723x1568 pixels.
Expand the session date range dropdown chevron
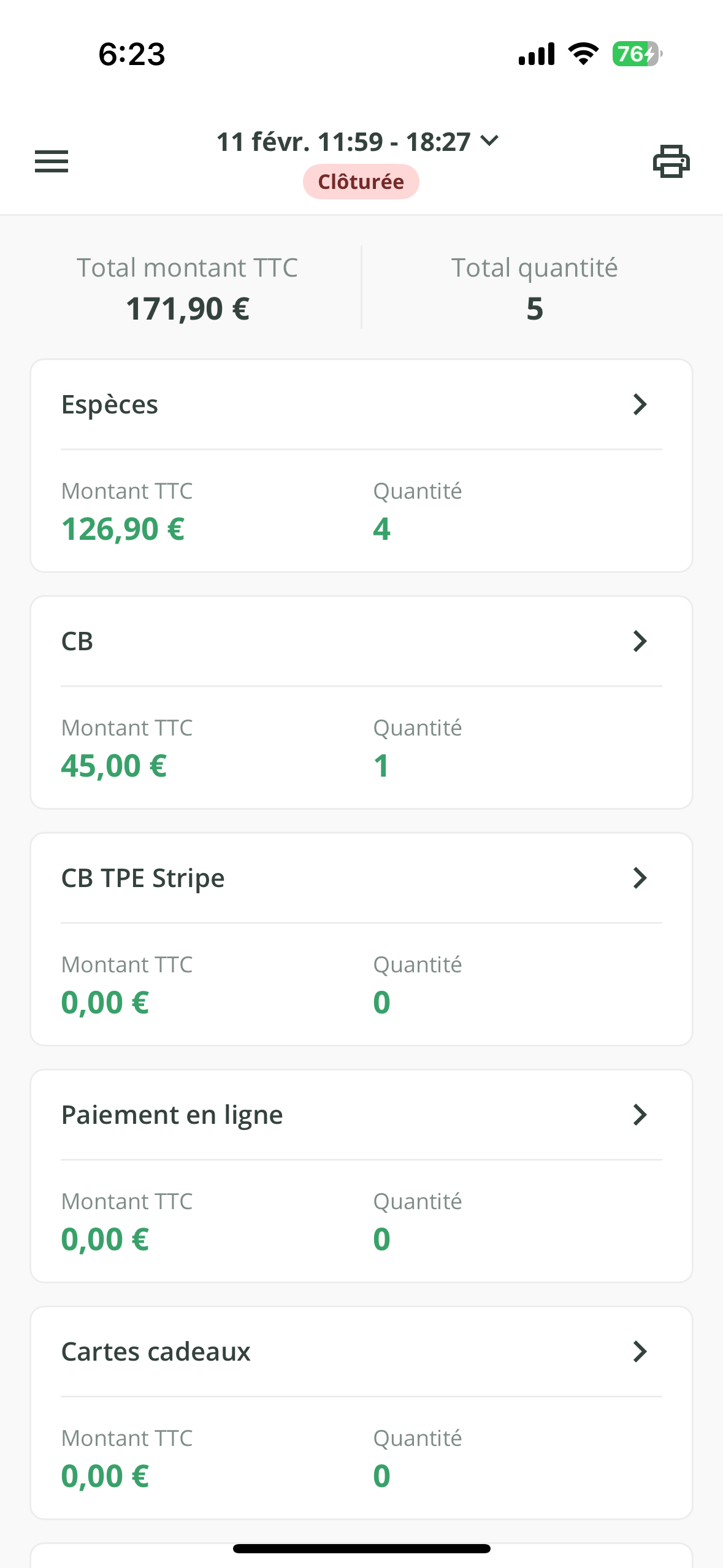pos(490,141)
